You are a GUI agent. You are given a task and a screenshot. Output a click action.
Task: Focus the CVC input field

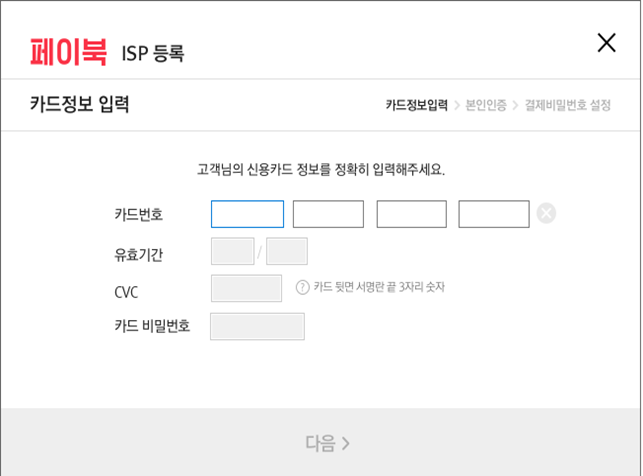coord(246,288)
